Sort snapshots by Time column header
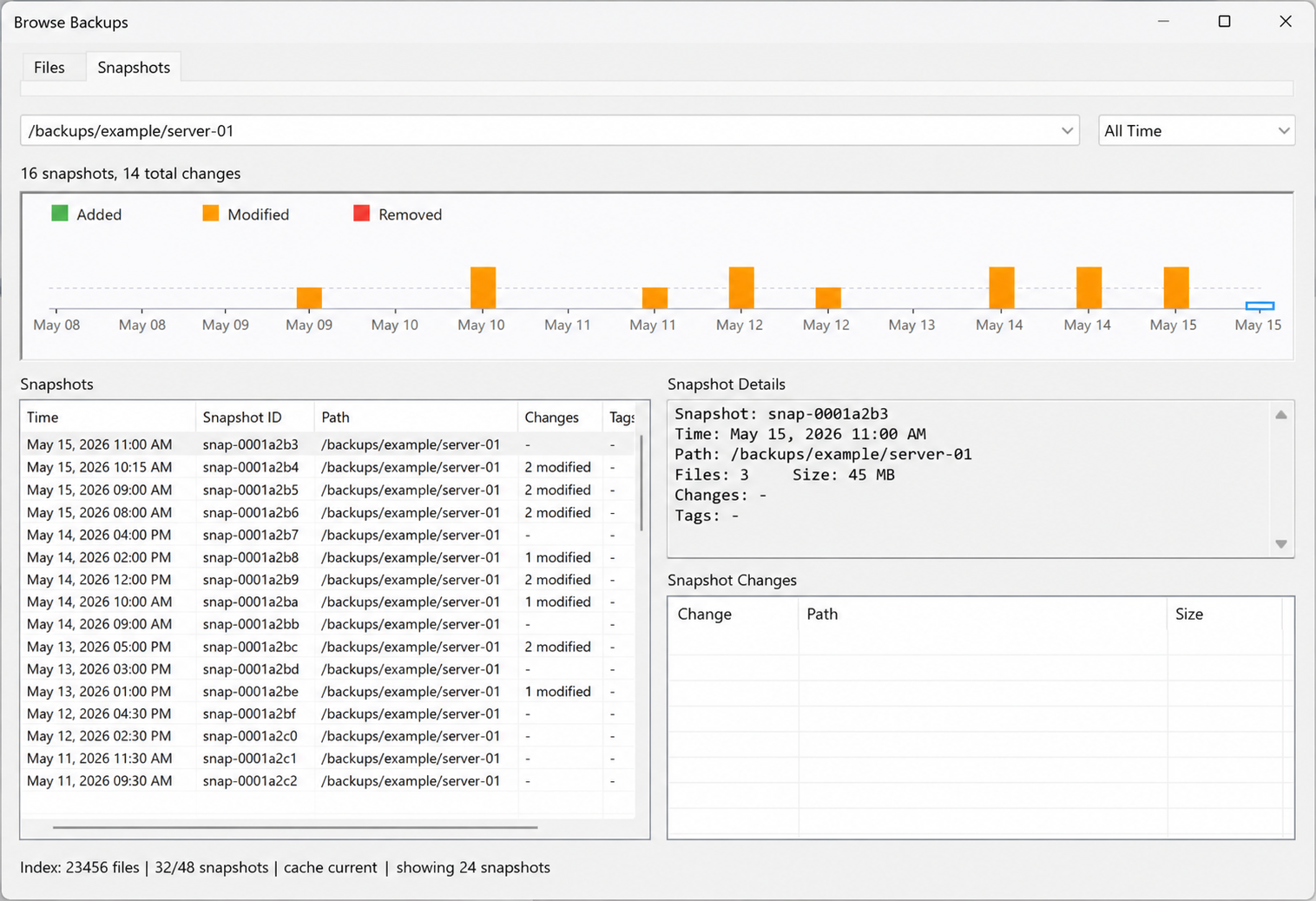The image size is (1316, 901). coord(109,418)
